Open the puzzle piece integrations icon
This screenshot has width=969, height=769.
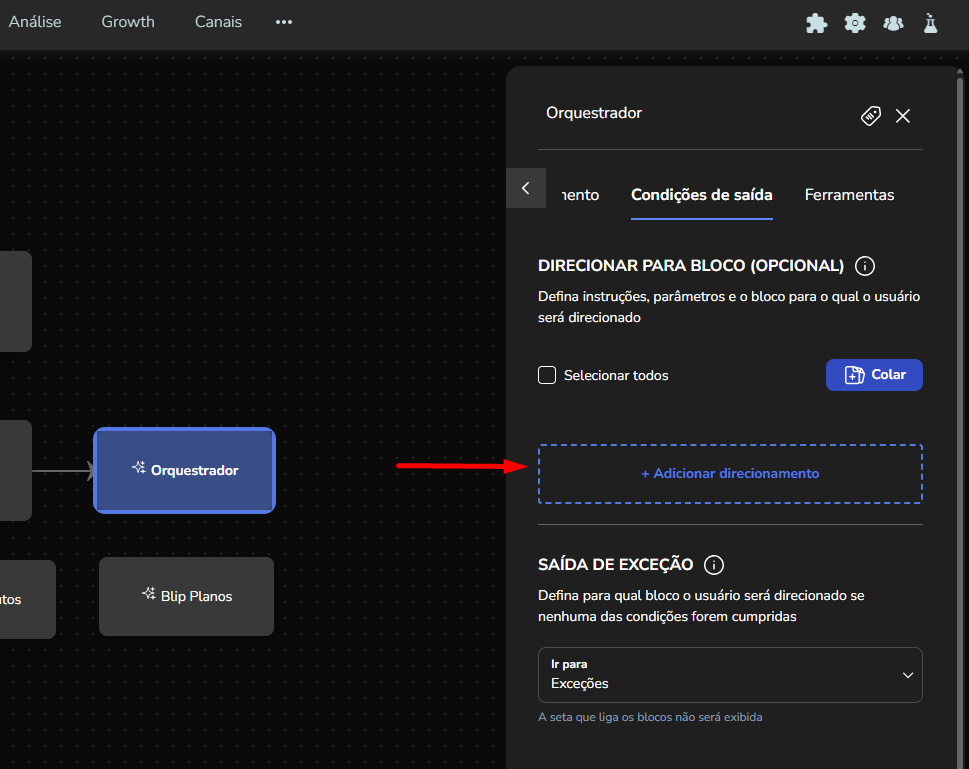[x=817, y=23]
